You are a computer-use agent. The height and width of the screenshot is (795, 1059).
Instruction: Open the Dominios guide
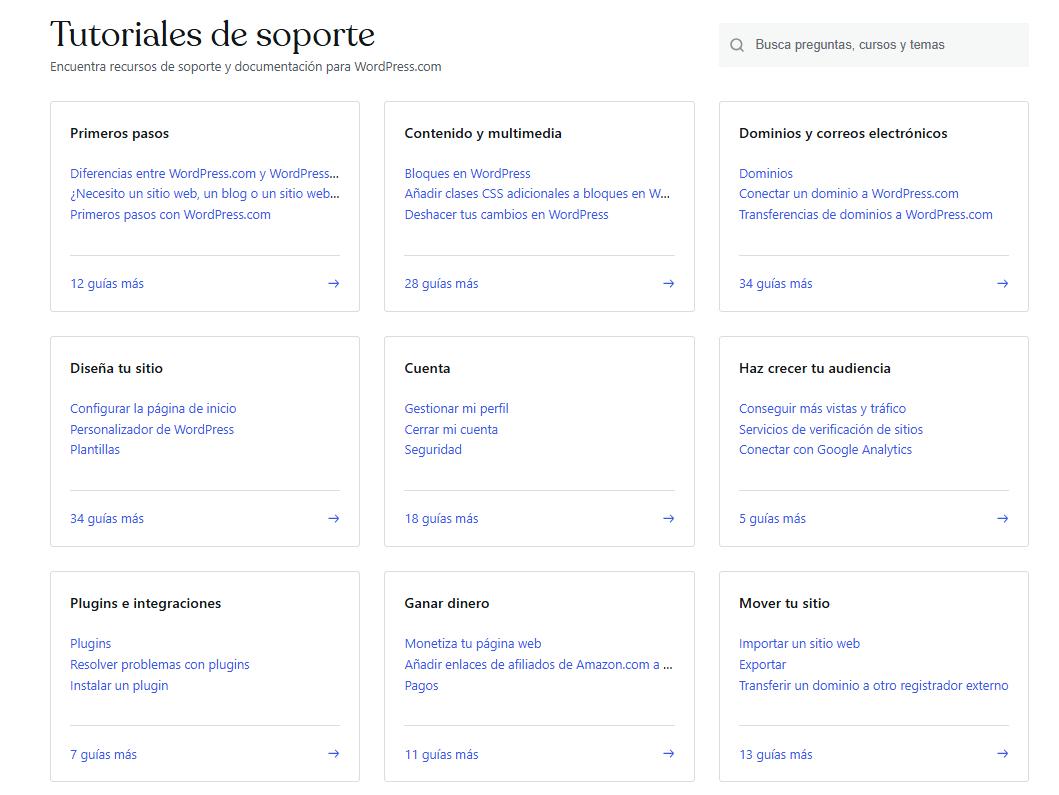(765, 173)
